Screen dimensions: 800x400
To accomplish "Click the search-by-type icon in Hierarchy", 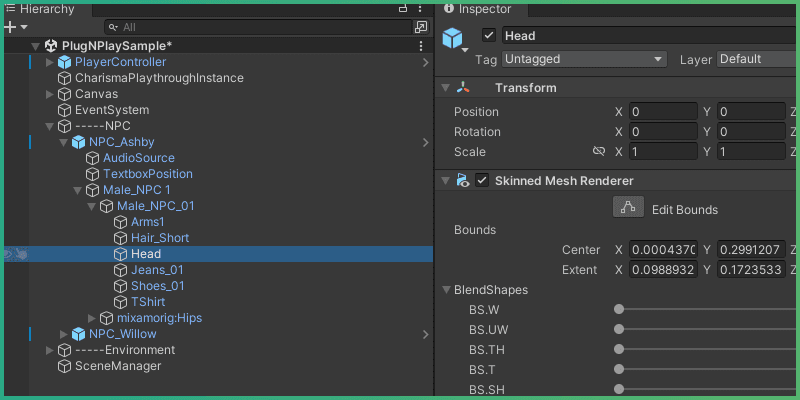I will [421, 27].
